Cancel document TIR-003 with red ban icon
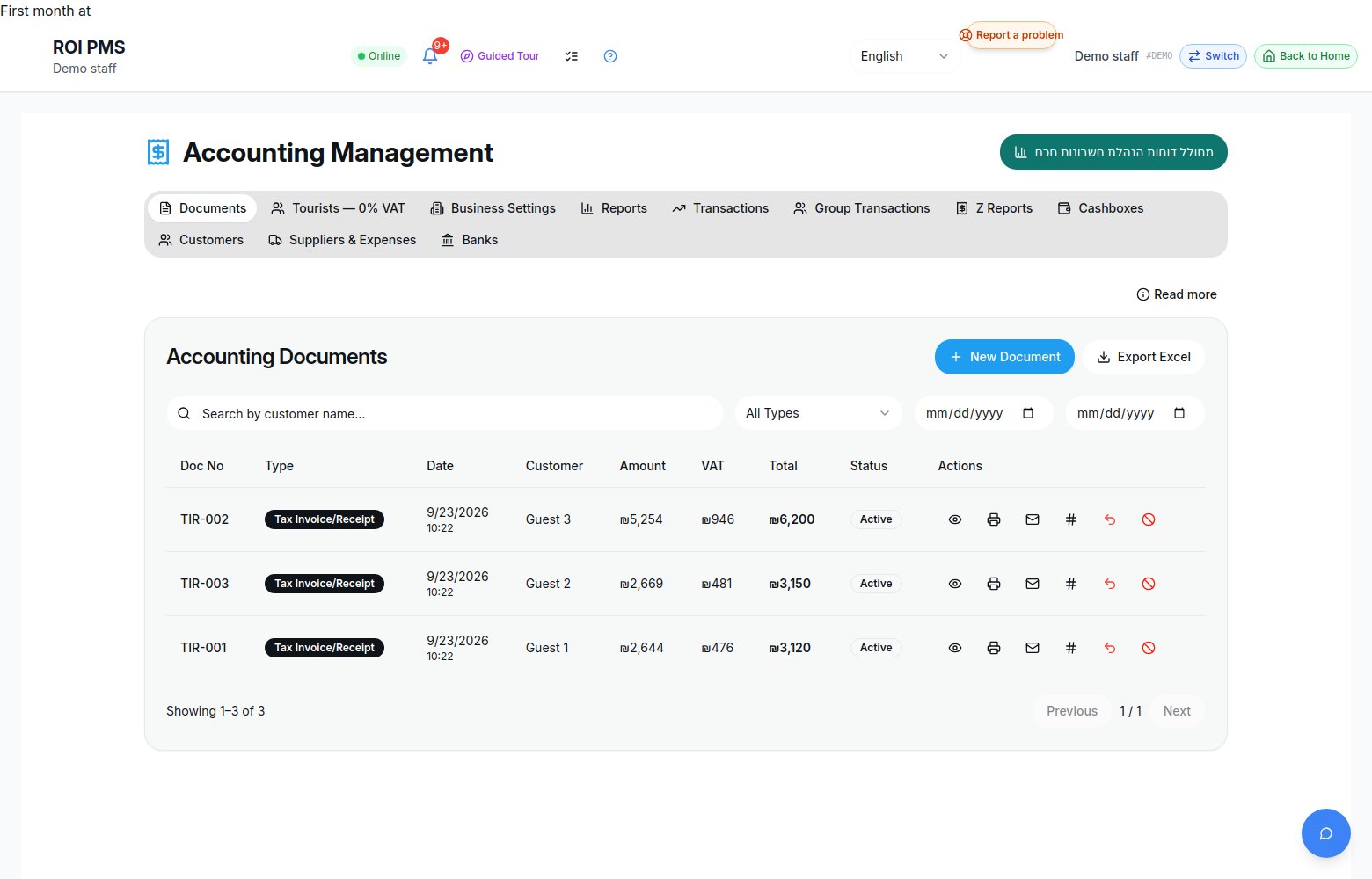Image resolution: width=1372 pixels, height=879 pixels. click(1149, 584)
